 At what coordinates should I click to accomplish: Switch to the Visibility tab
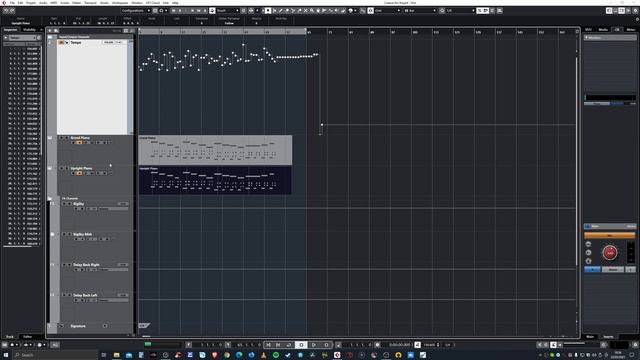coord(29,30)
